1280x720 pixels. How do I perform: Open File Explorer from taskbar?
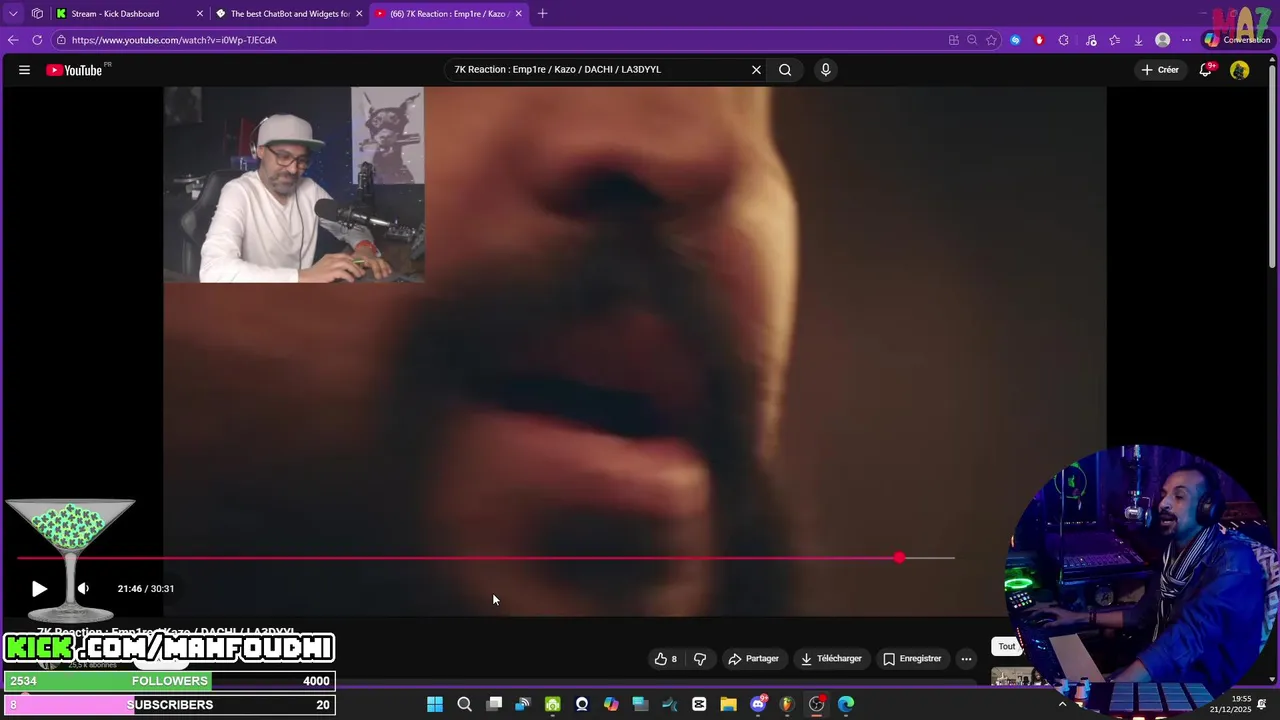(728, 704)
